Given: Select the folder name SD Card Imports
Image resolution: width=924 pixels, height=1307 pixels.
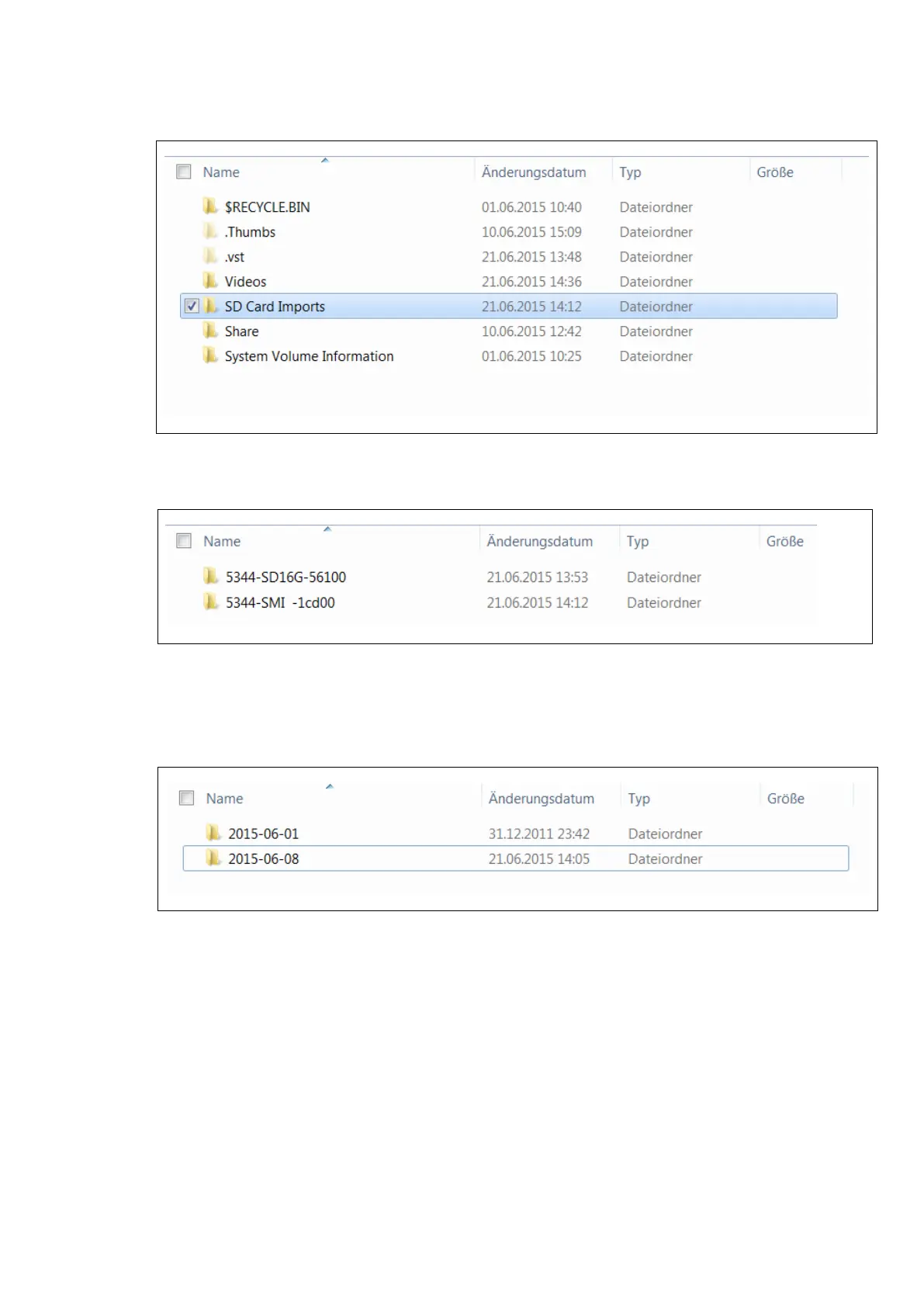Looking at the screenshot, I should [275, 307].
